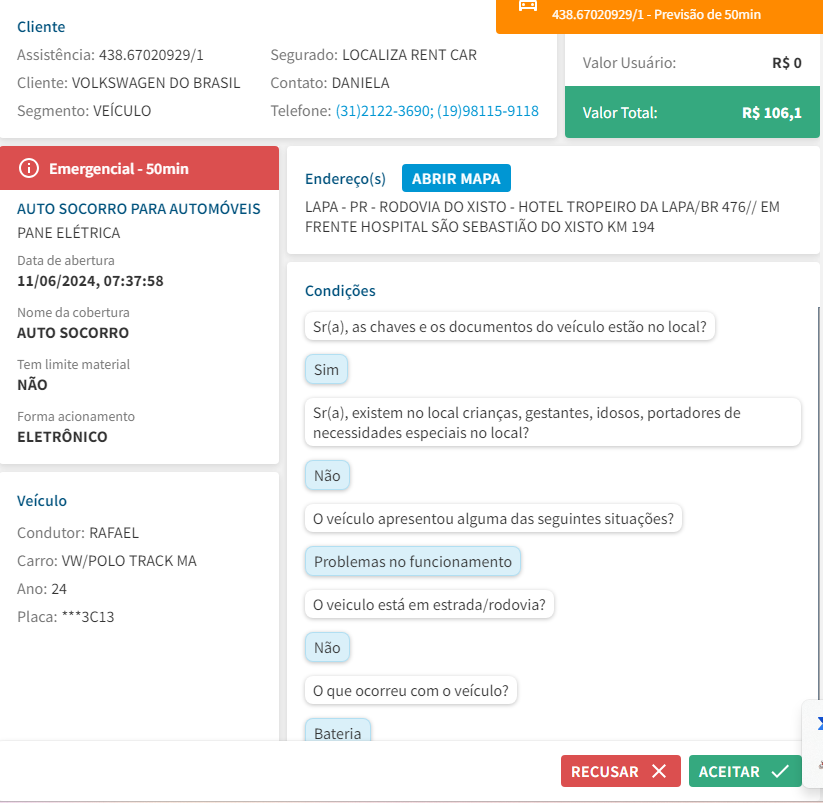Open the orange 'Previsão de 50min' notification
Image resolution: width=823 pixels, height=803 pixels.
coord(656,15)
